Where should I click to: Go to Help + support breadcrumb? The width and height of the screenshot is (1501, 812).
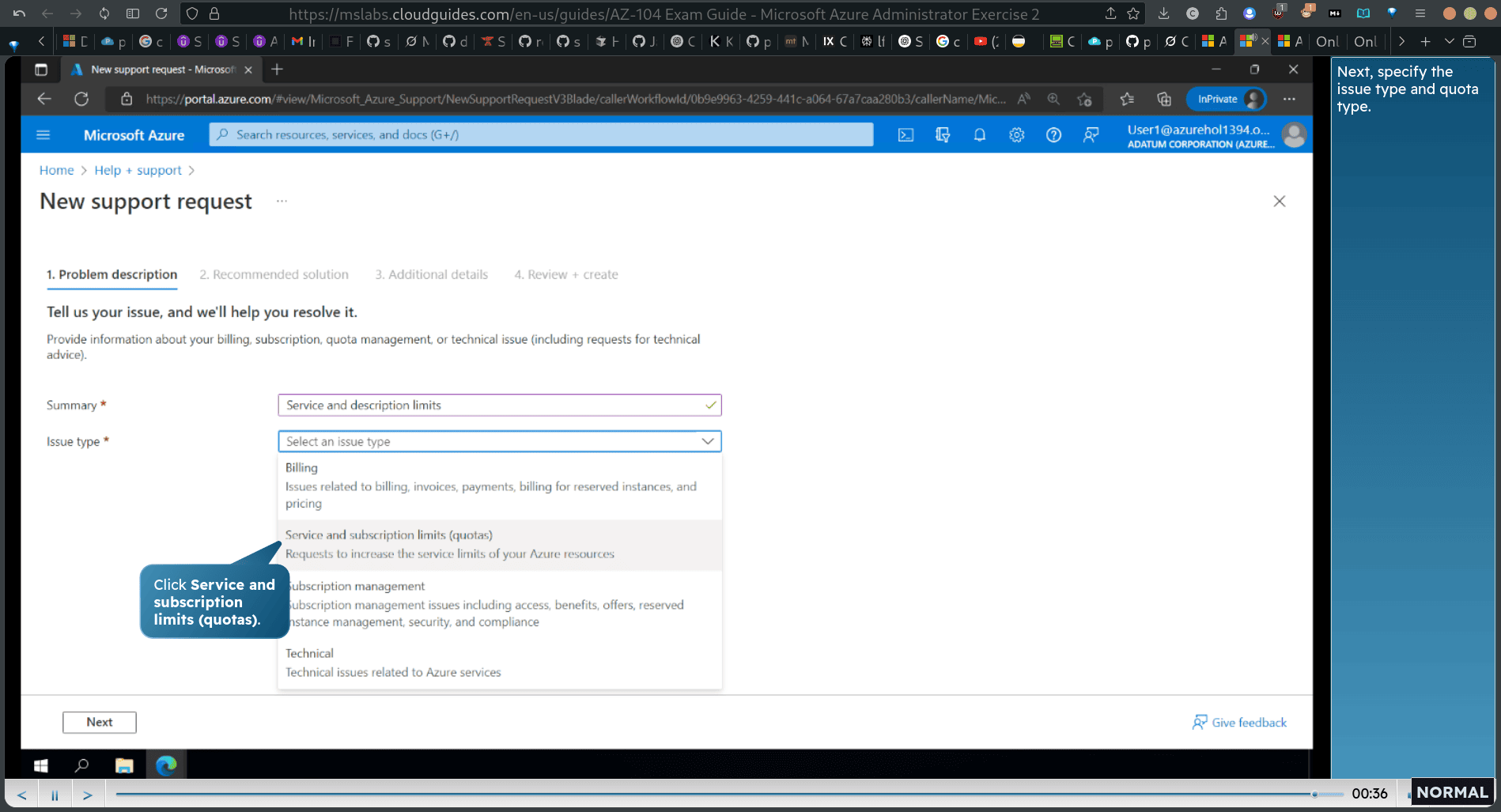click(x=138, y=170)
